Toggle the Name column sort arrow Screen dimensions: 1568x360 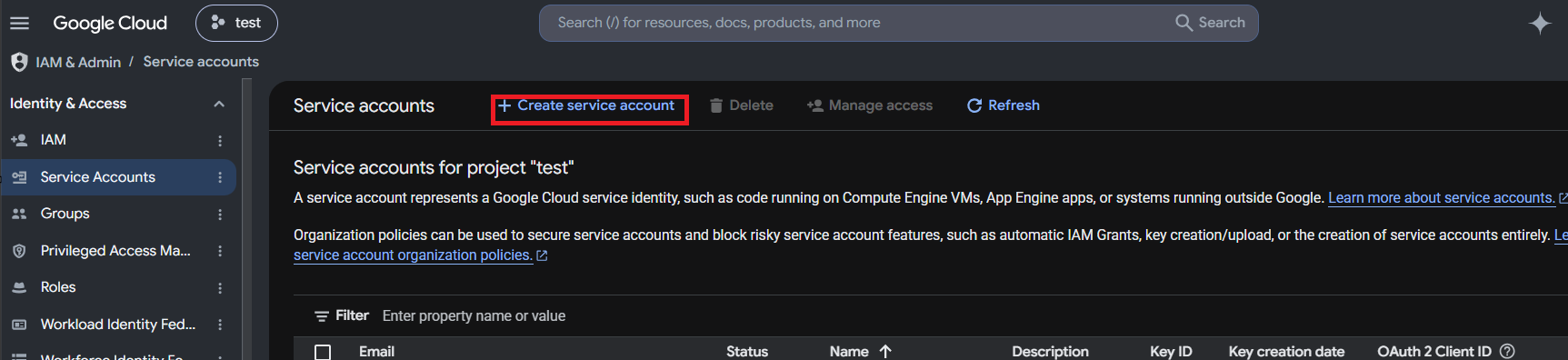tap(885, 352)
